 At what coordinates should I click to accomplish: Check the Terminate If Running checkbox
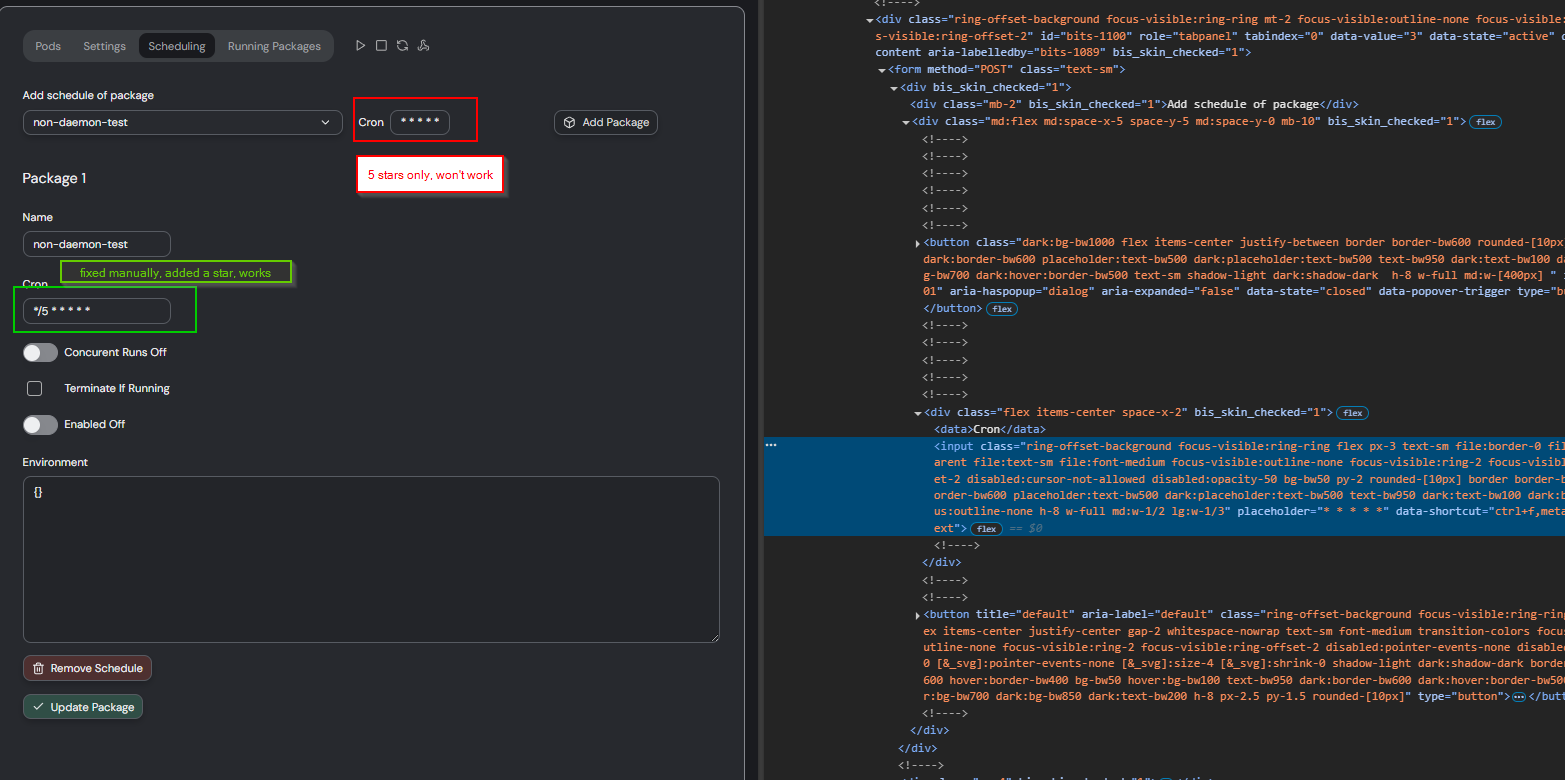(35, 388)
